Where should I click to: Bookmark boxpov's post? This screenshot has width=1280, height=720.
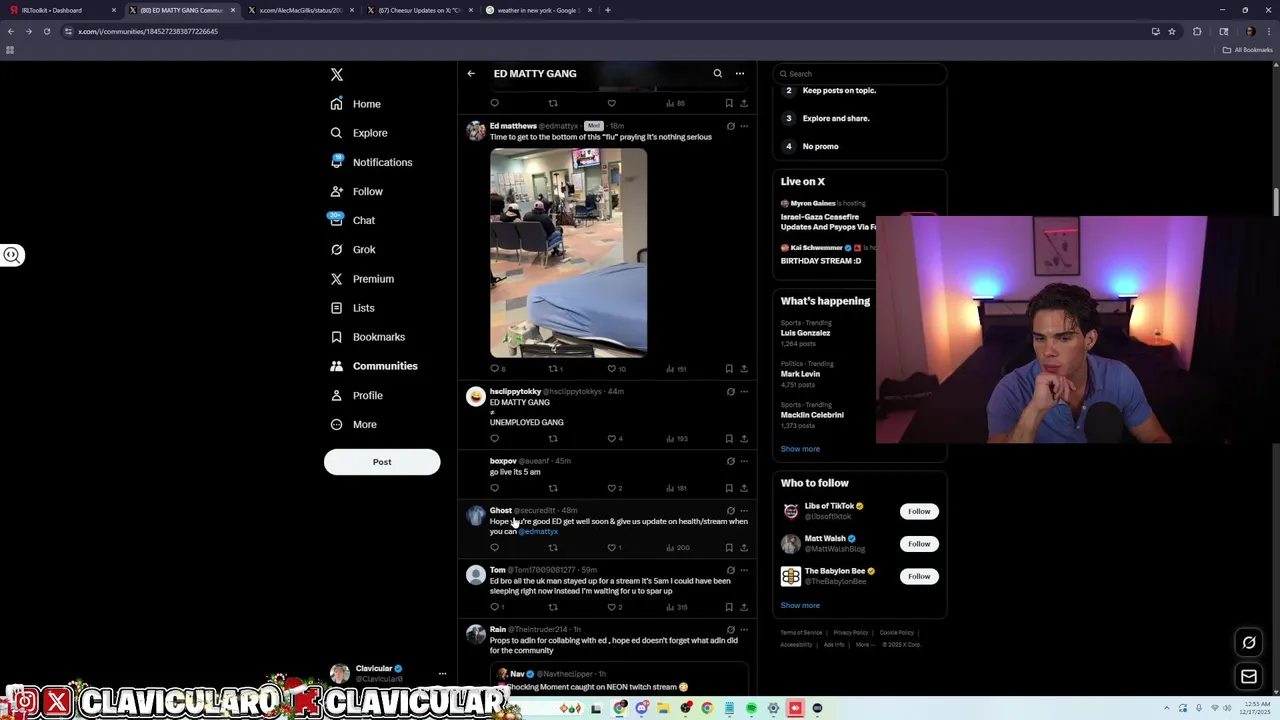point(729,488)
